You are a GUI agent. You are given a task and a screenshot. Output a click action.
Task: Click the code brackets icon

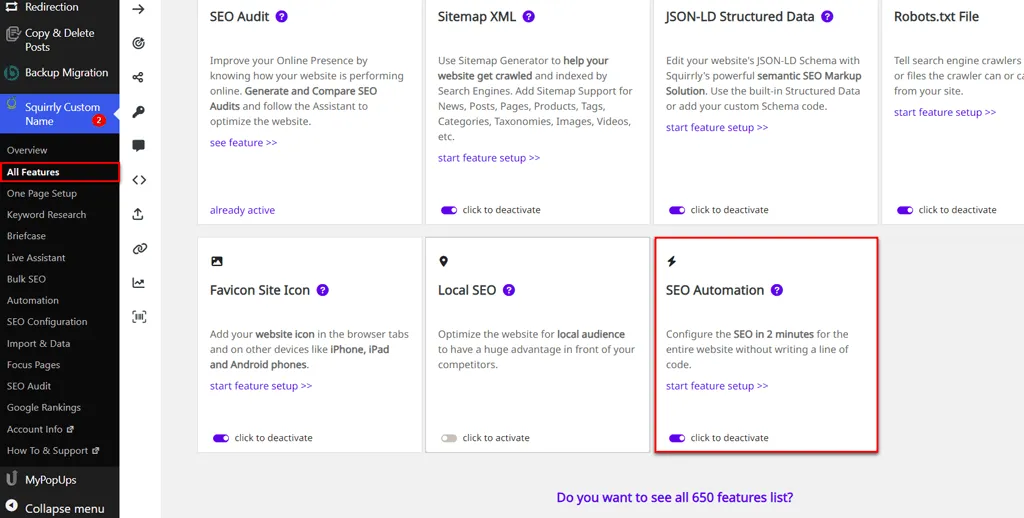coord(138,180)
